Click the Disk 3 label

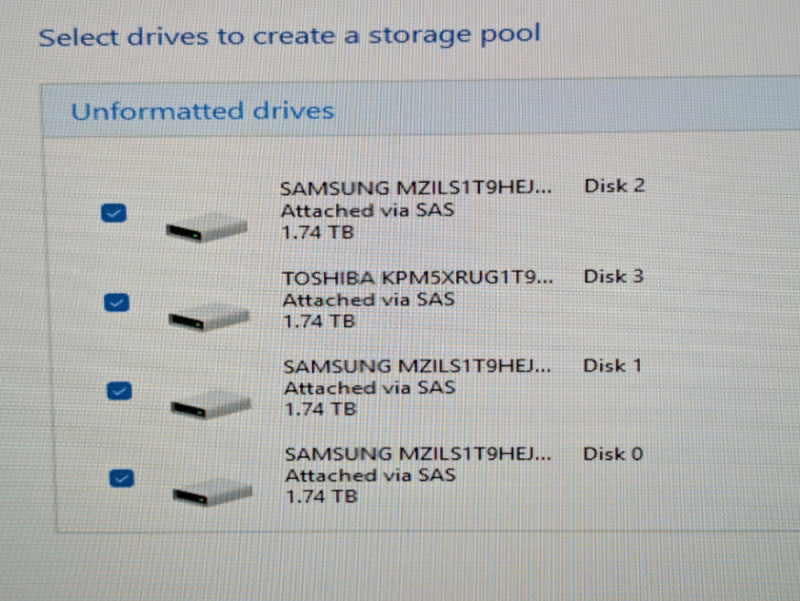(x=613, y=276)
